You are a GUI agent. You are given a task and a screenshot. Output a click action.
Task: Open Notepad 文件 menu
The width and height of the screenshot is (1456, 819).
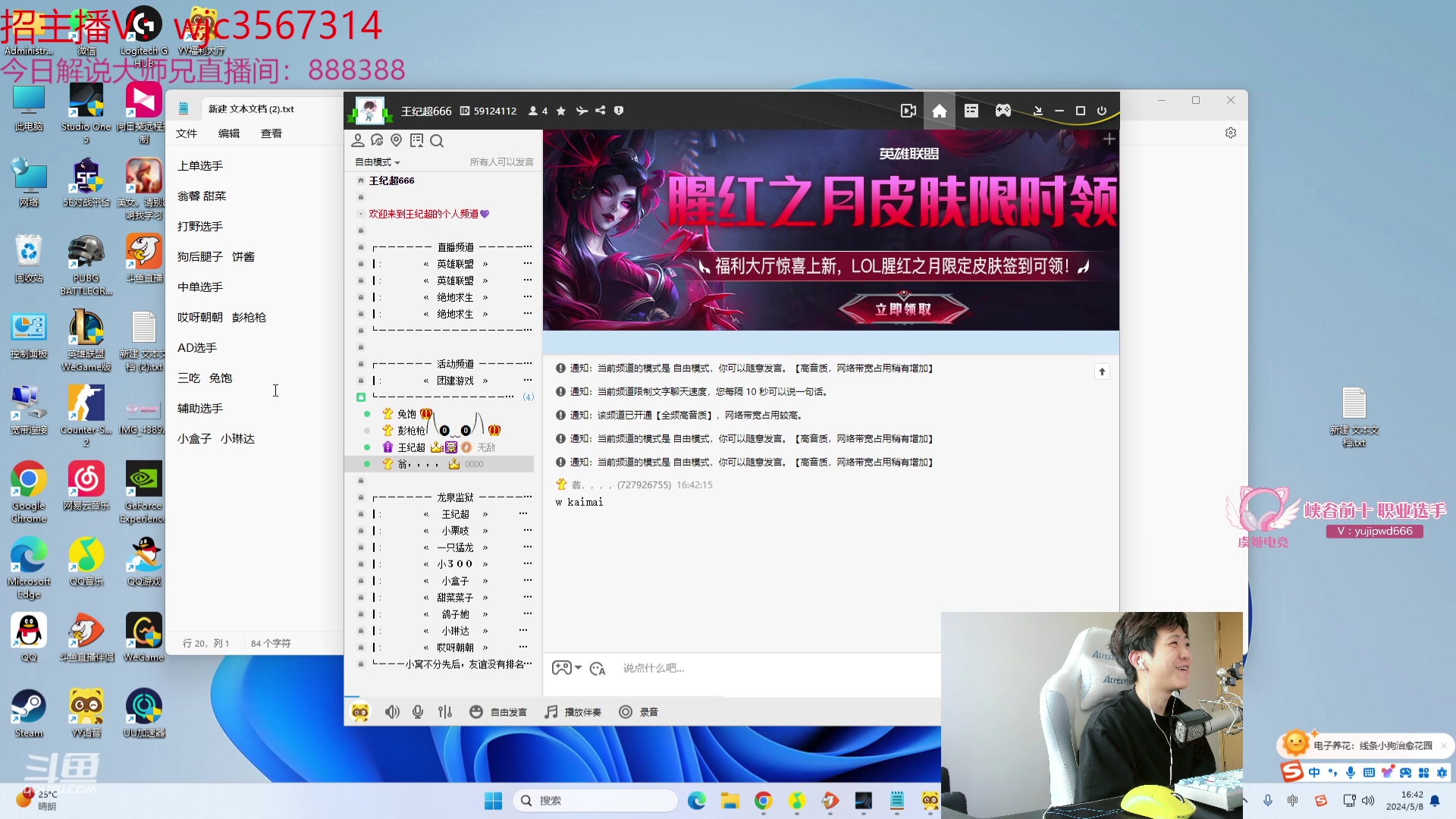(187, 133)
